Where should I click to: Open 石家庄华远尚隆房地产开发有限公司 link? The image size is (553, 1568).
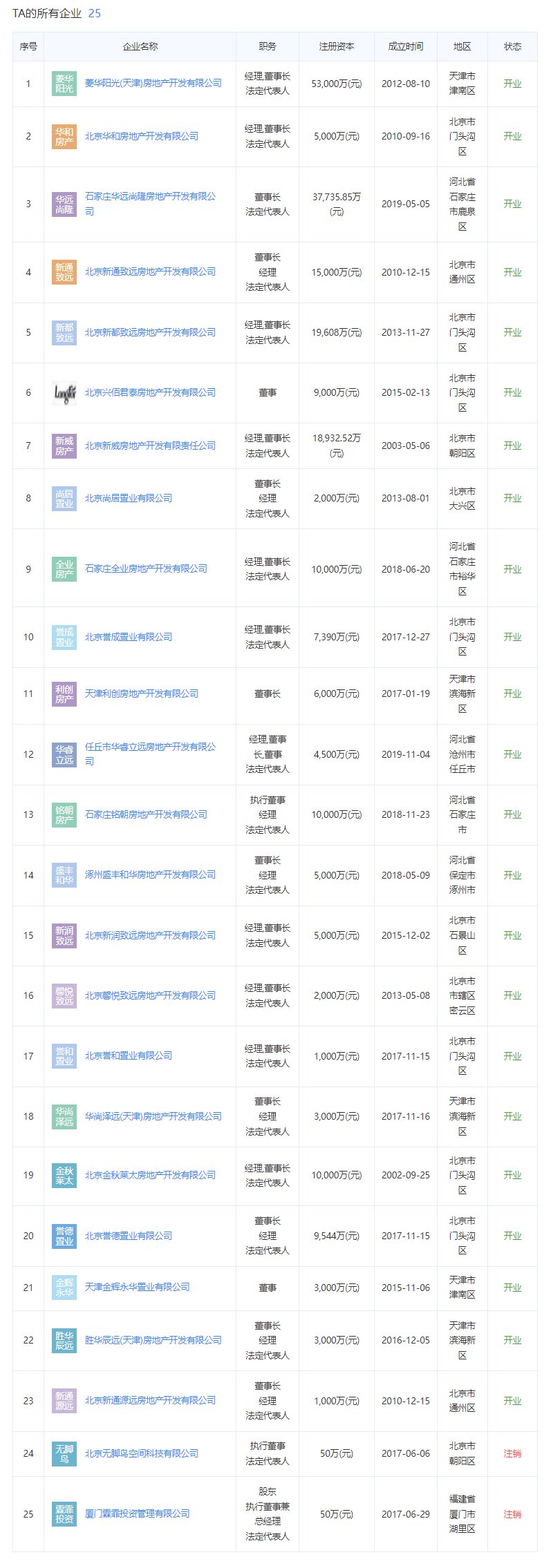pos(150,204)
